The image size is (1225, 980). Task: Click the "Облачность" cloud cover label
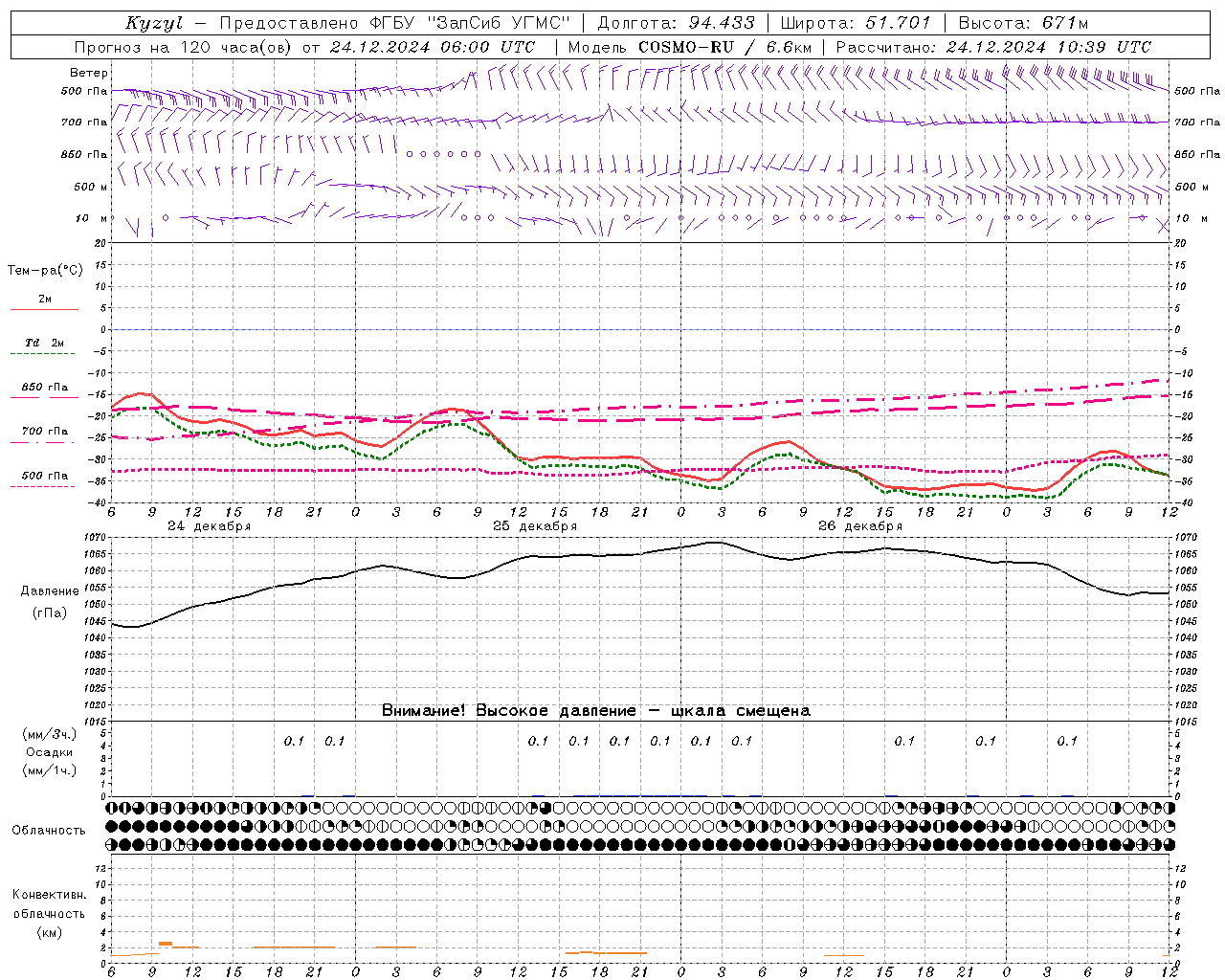[x=49, y=831]
